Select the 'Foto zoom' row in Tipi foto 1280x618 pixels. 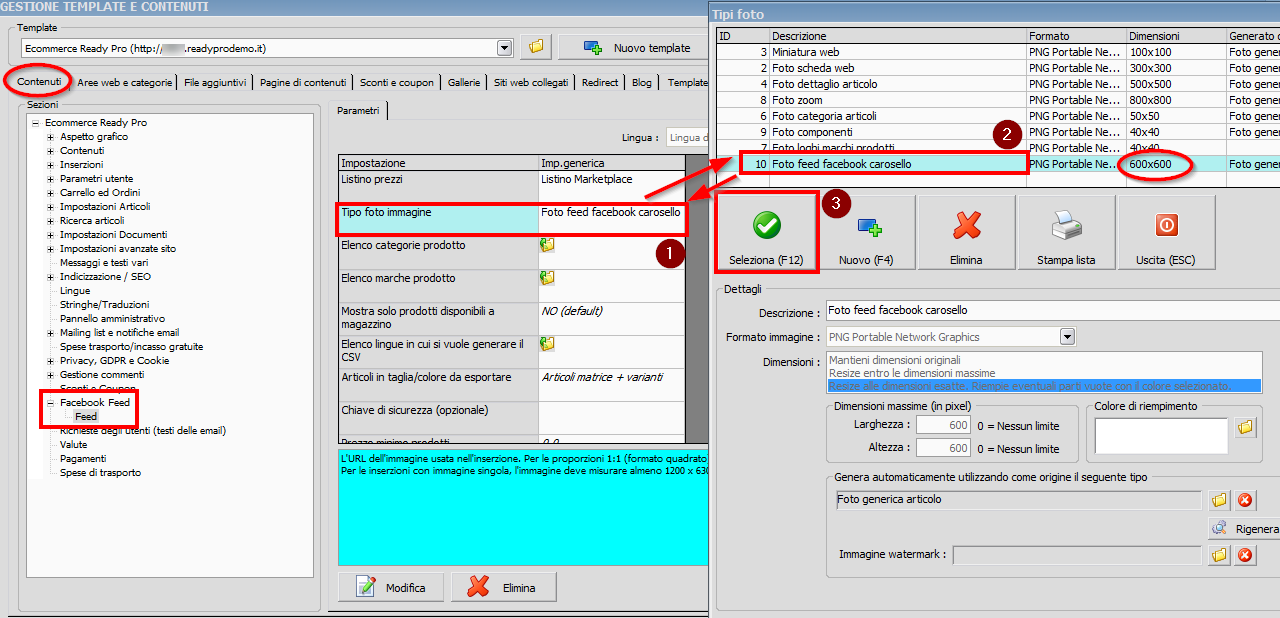(998, 100)
